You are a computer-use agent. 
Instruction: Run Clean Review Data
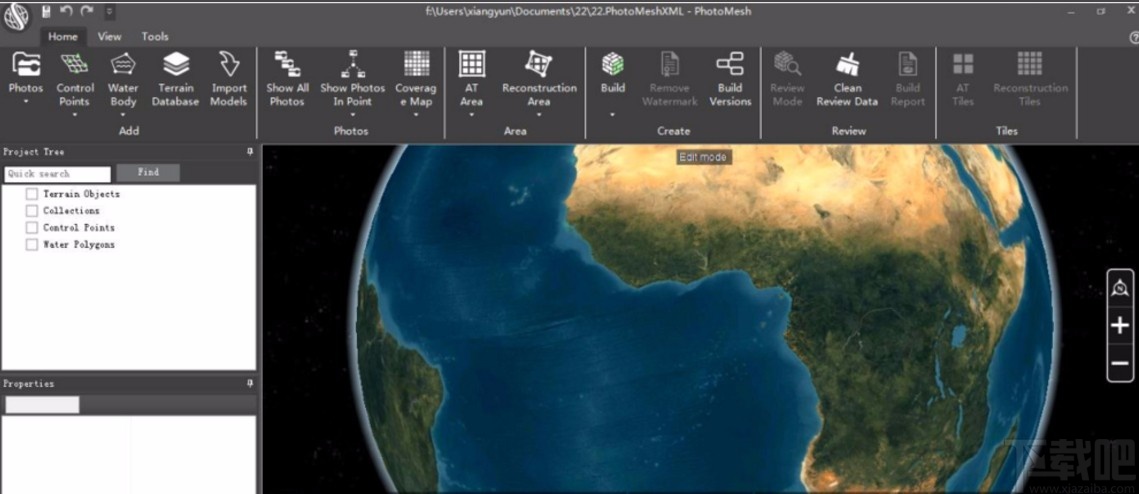pos(848,78)
